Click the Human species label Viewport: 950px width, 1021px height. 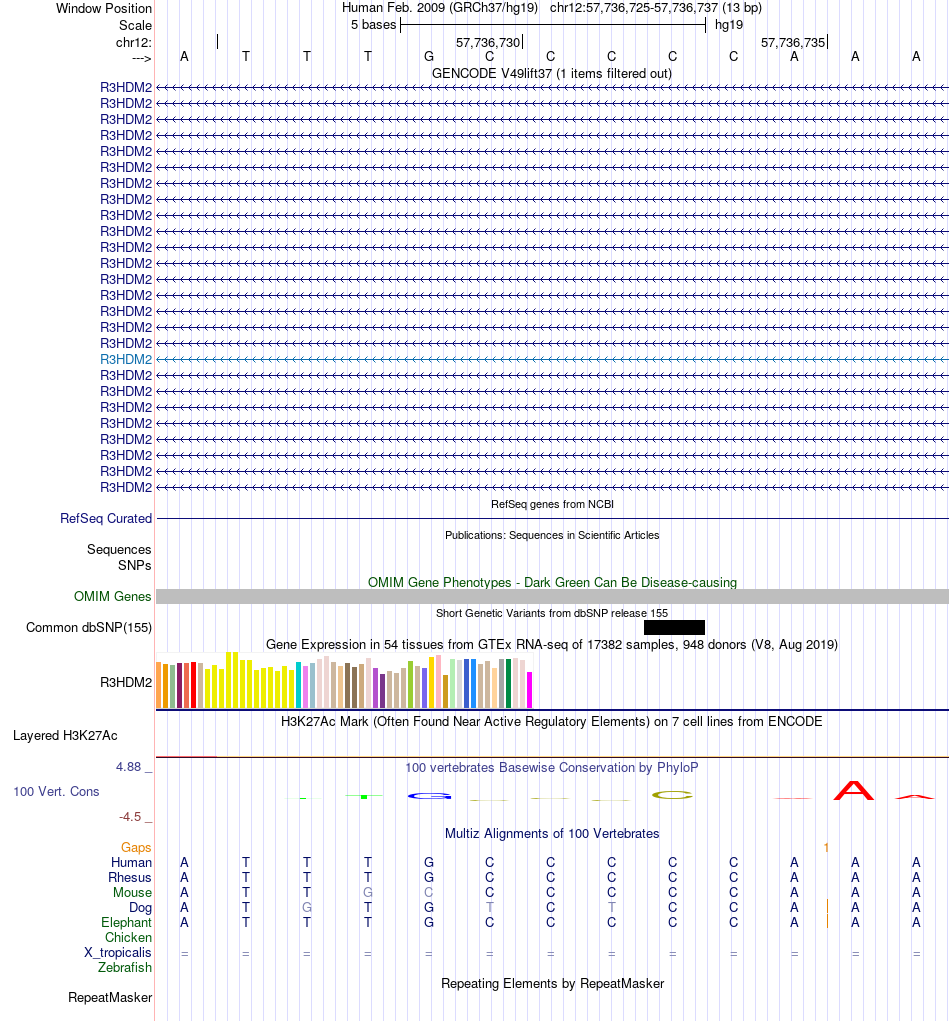click(131, 862)
